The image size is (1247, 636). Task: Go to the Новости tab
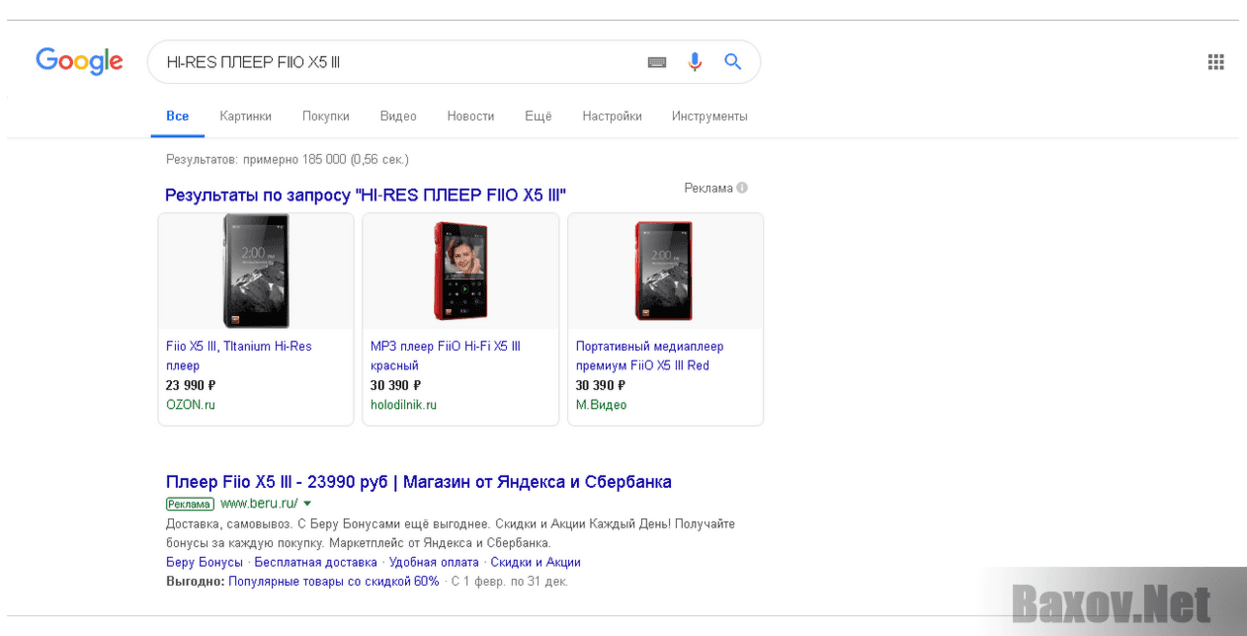coord(470,116)
